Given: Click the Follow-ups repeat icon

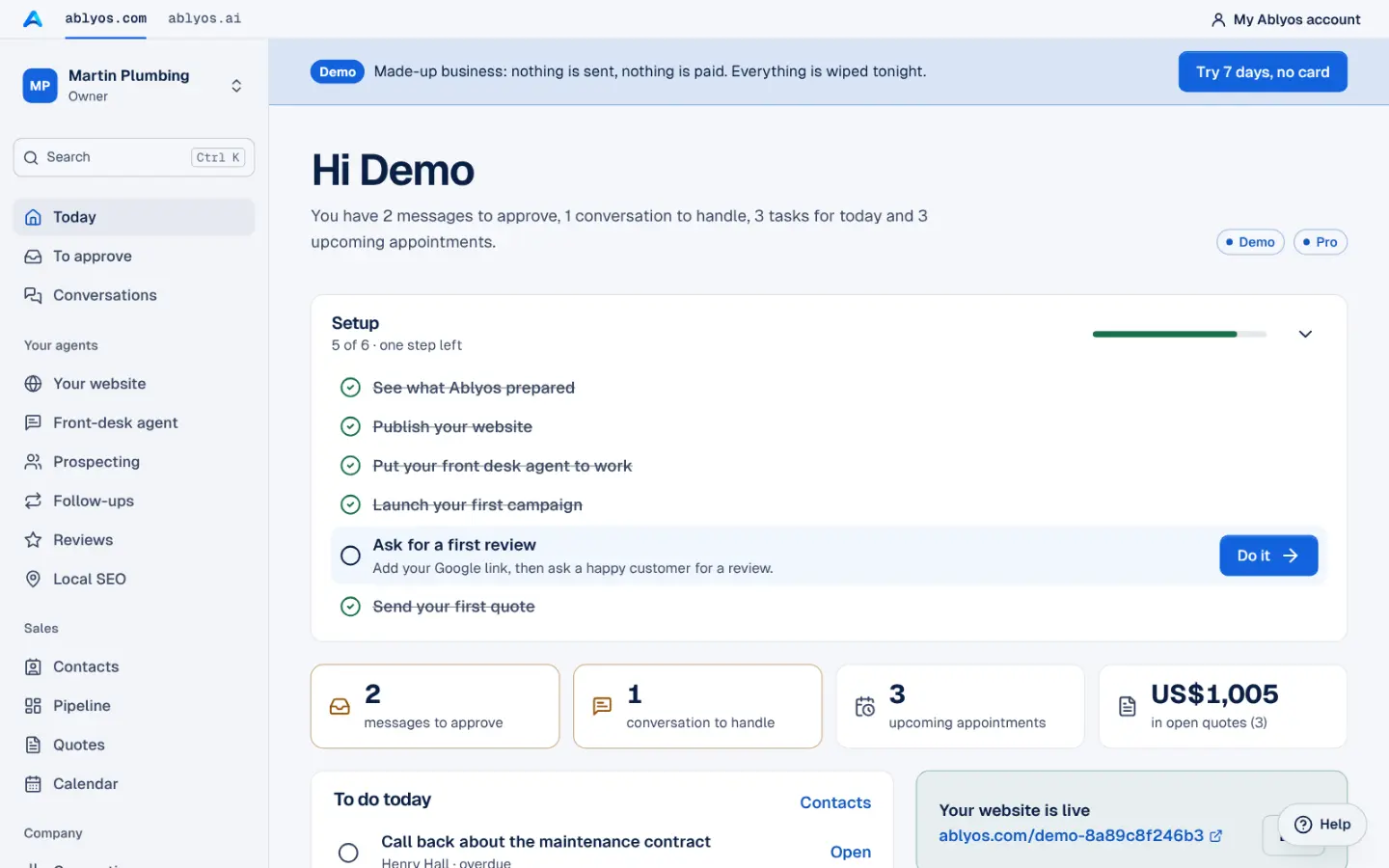Looking at the screenshot, I should coord(33,501).
